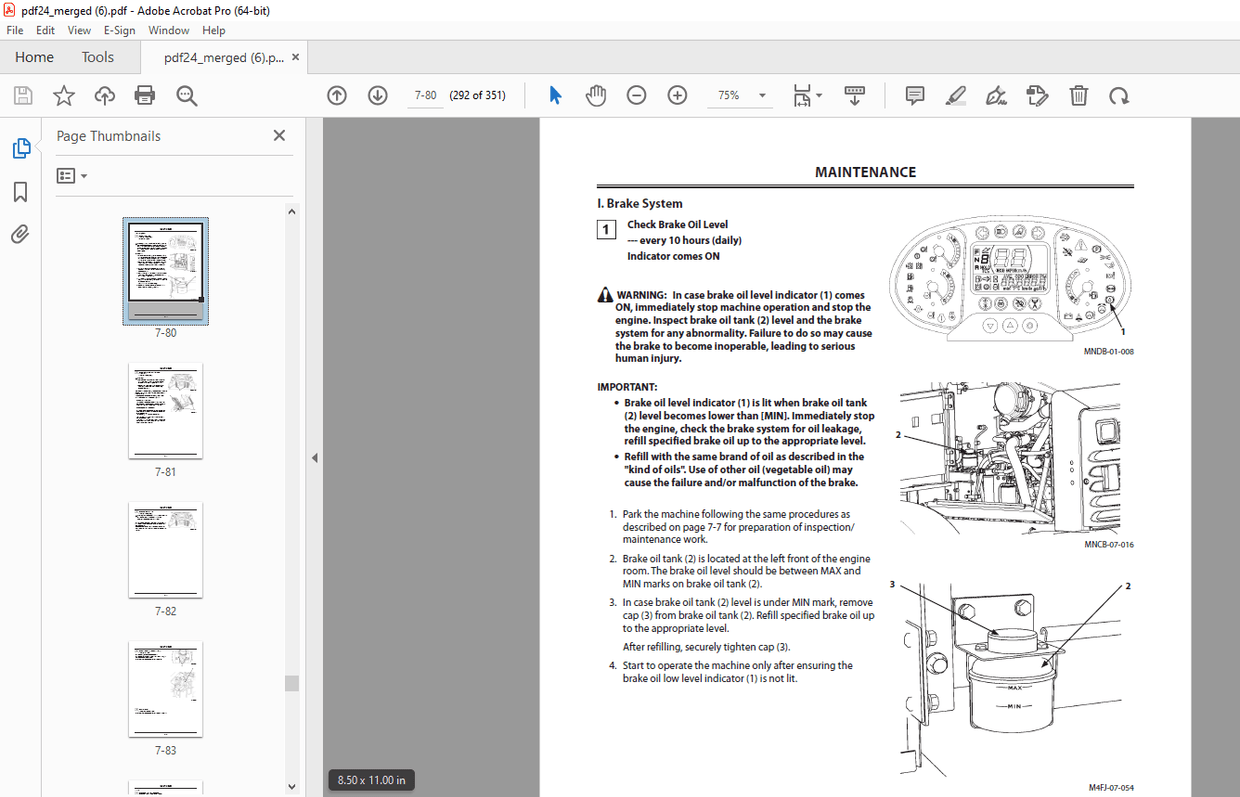Open the Fill & Sign pen tool
The image size is (1240, 797).
(x=996, y=95)
